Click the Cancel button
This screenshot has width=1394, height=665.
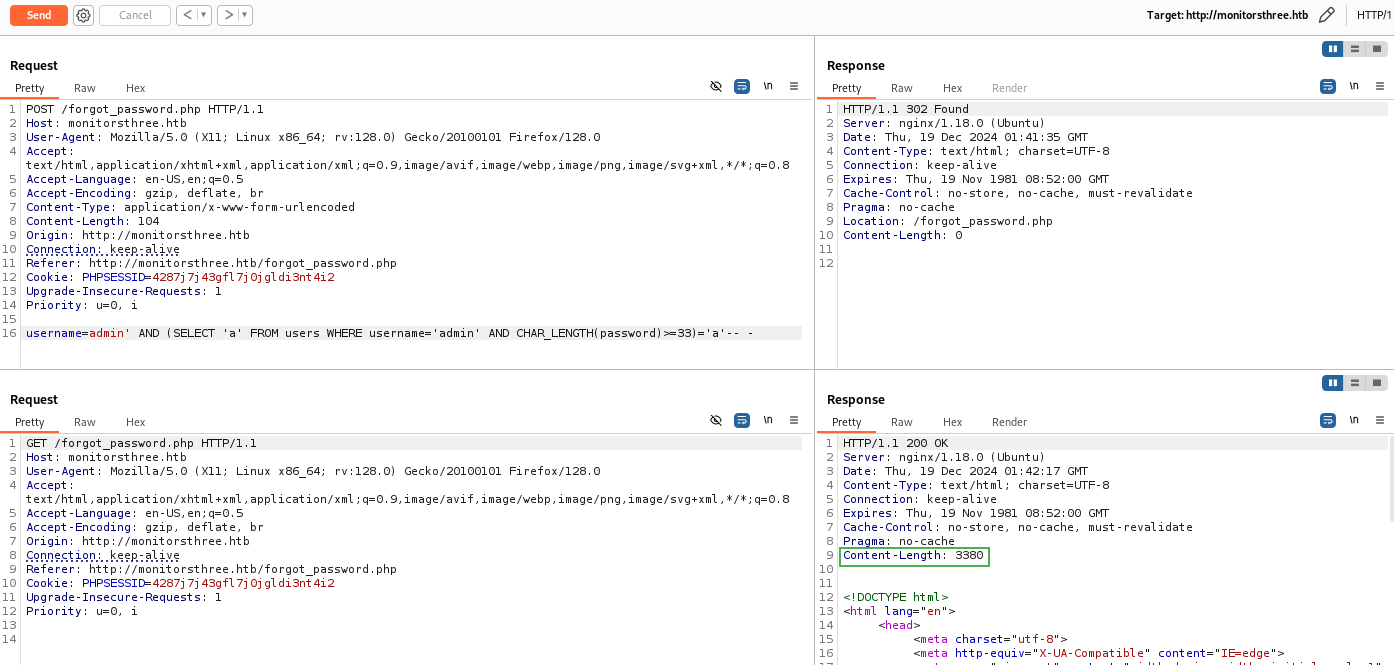tap(135, 15)
